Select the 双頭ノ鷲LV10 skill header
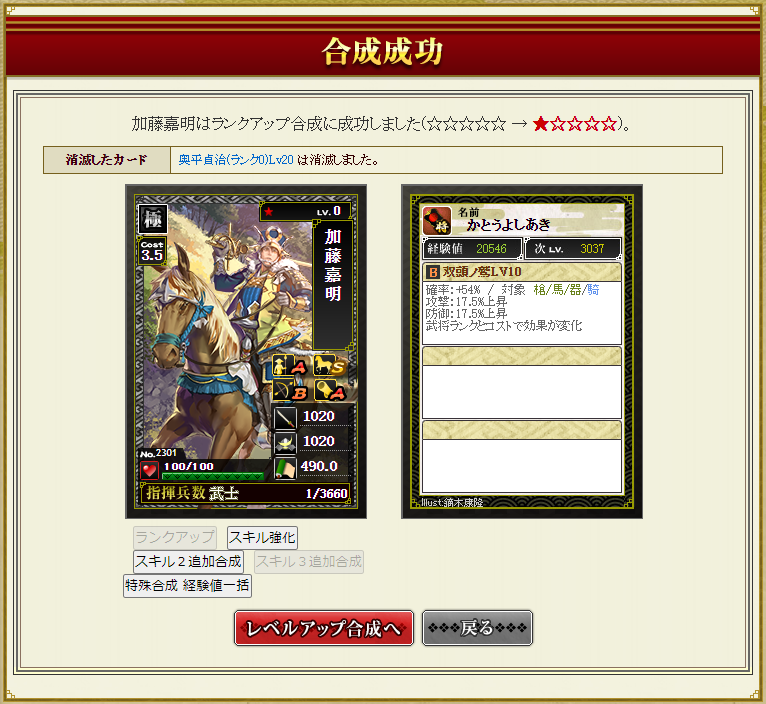 click(x=522, y=272)
